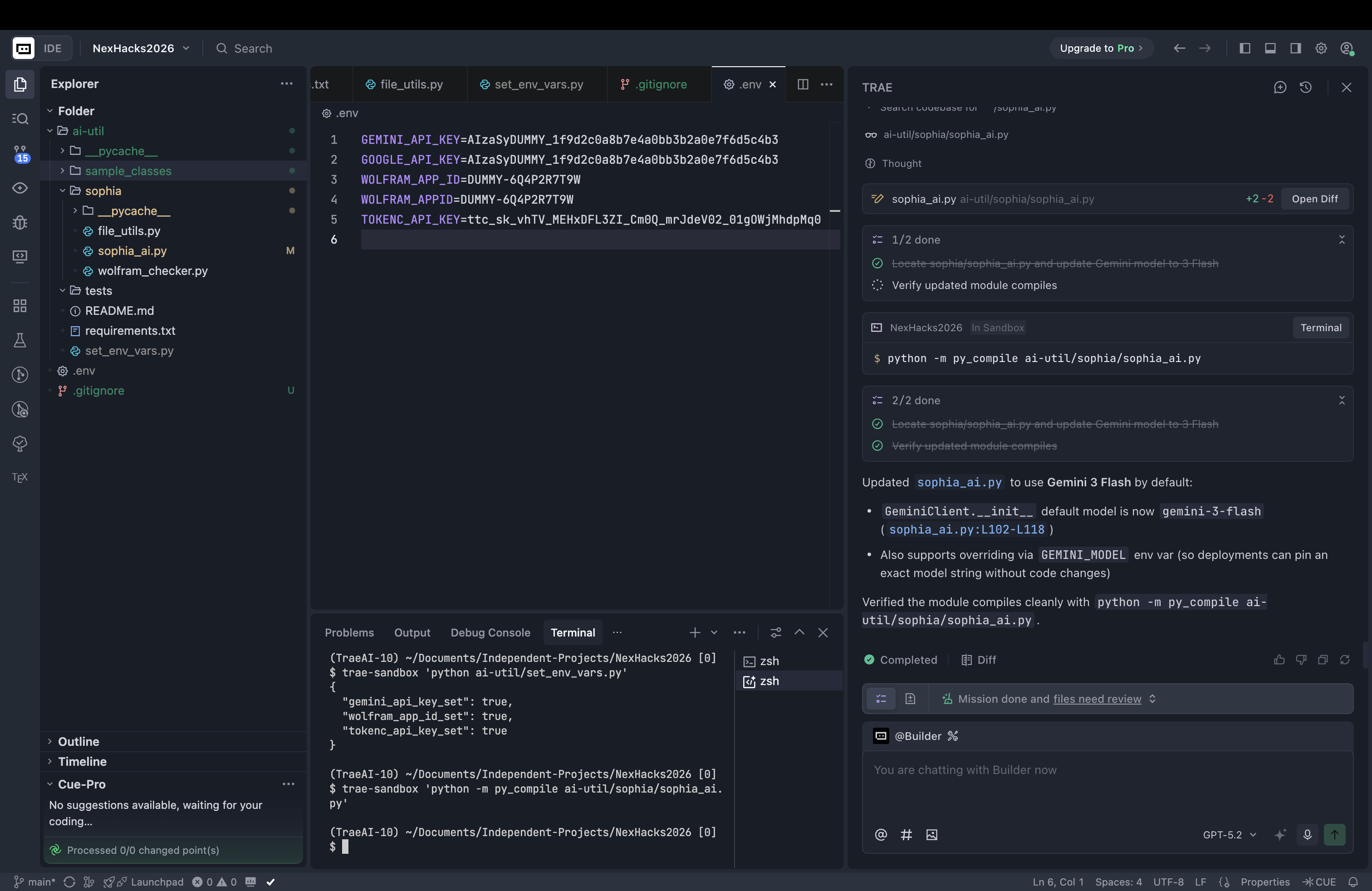Toggle the bottom panel layout

tap(1270, 49)
